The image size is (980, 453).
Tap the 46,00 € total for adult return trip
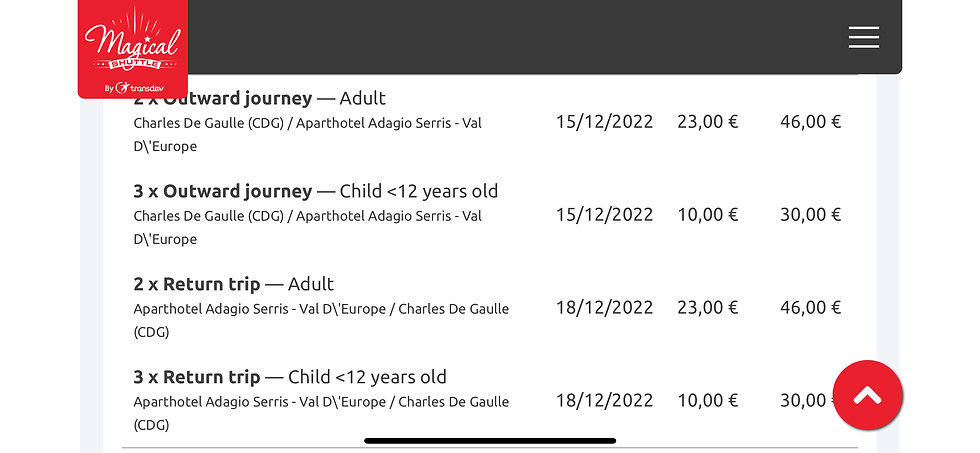(811, 307)
